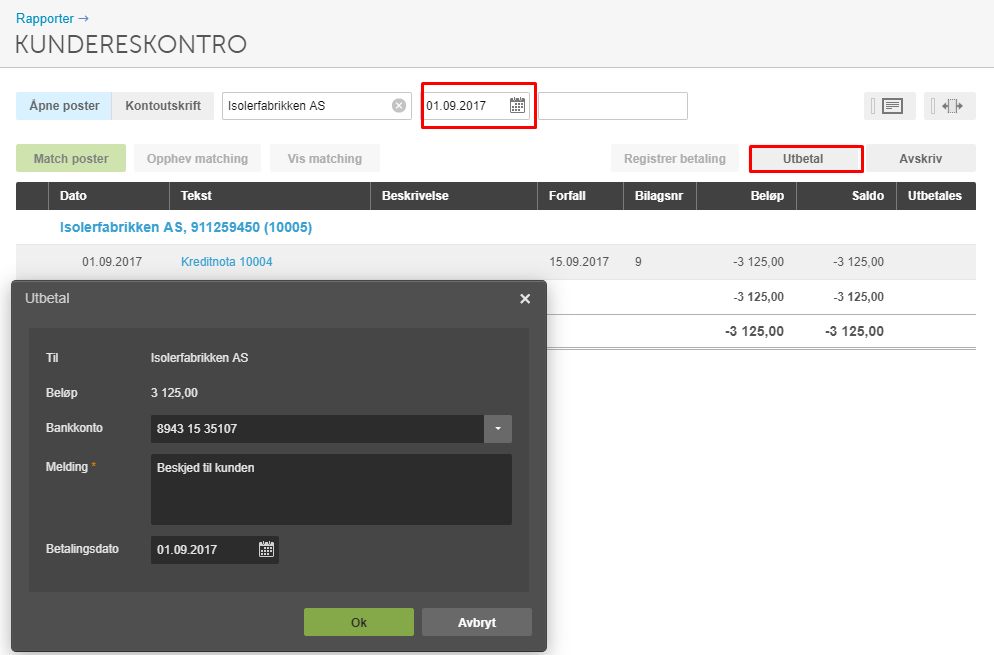The image size is (994, 655).
Task: Clear the Isolerfabrikken AS customer filter
Action: coord(399,106)
